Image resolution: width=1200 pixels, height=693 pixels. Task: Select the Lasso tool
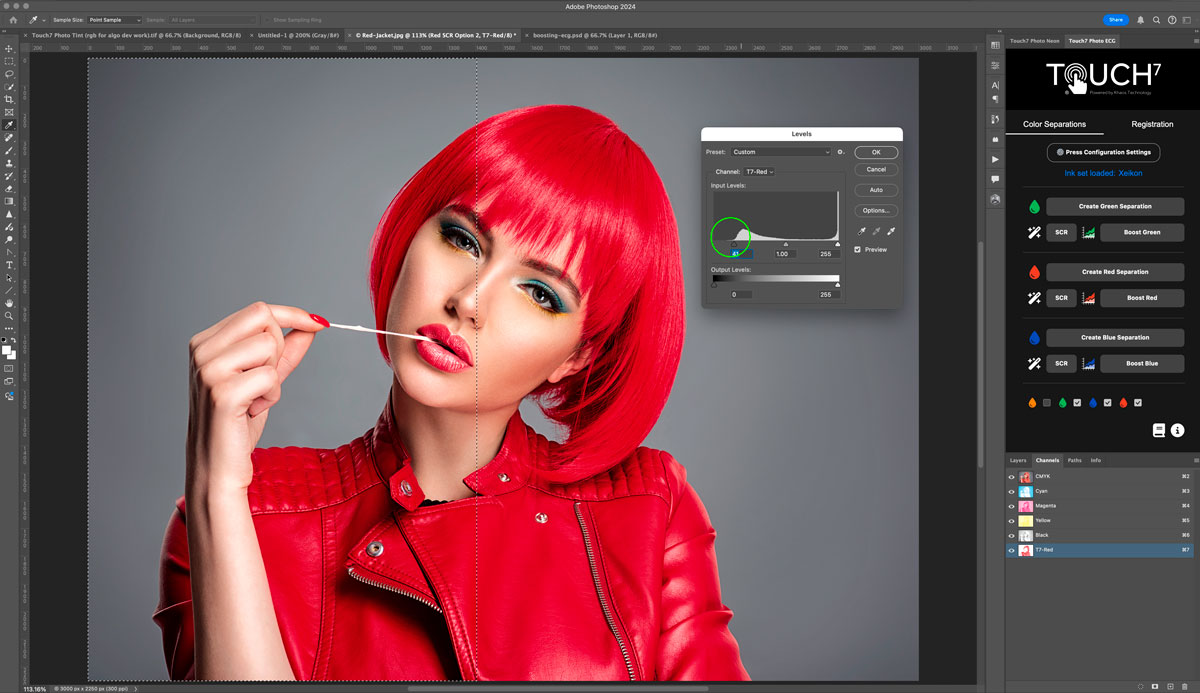[9, 74]
